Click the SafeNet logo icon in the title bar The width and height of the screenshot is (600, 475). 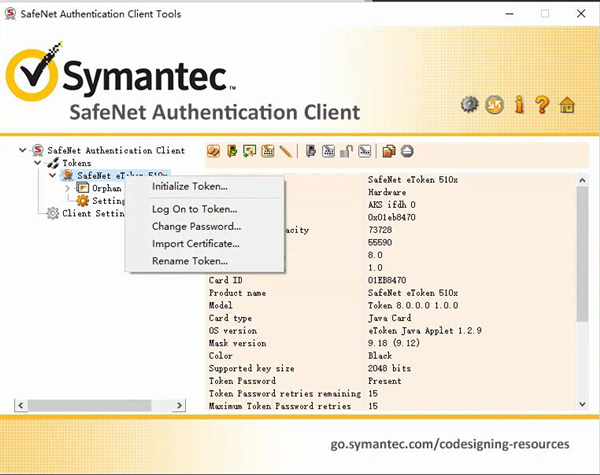pyautogui.click(x=10, y=14)
